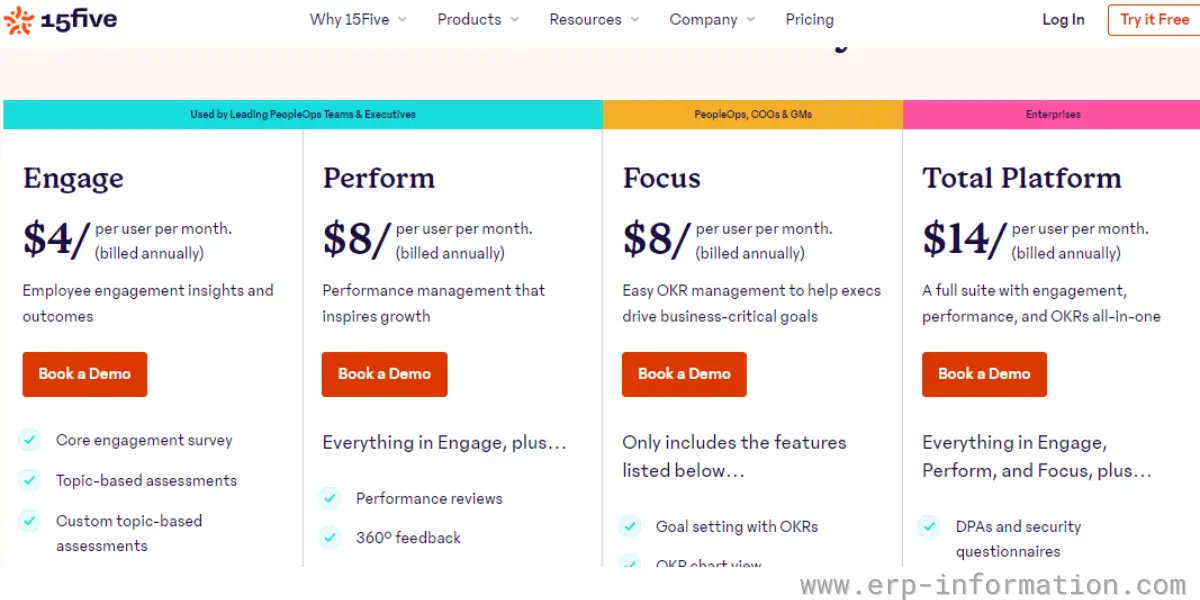
Task: Click checkmark icon next to Topic-based assessments
Action: point(30,481)
